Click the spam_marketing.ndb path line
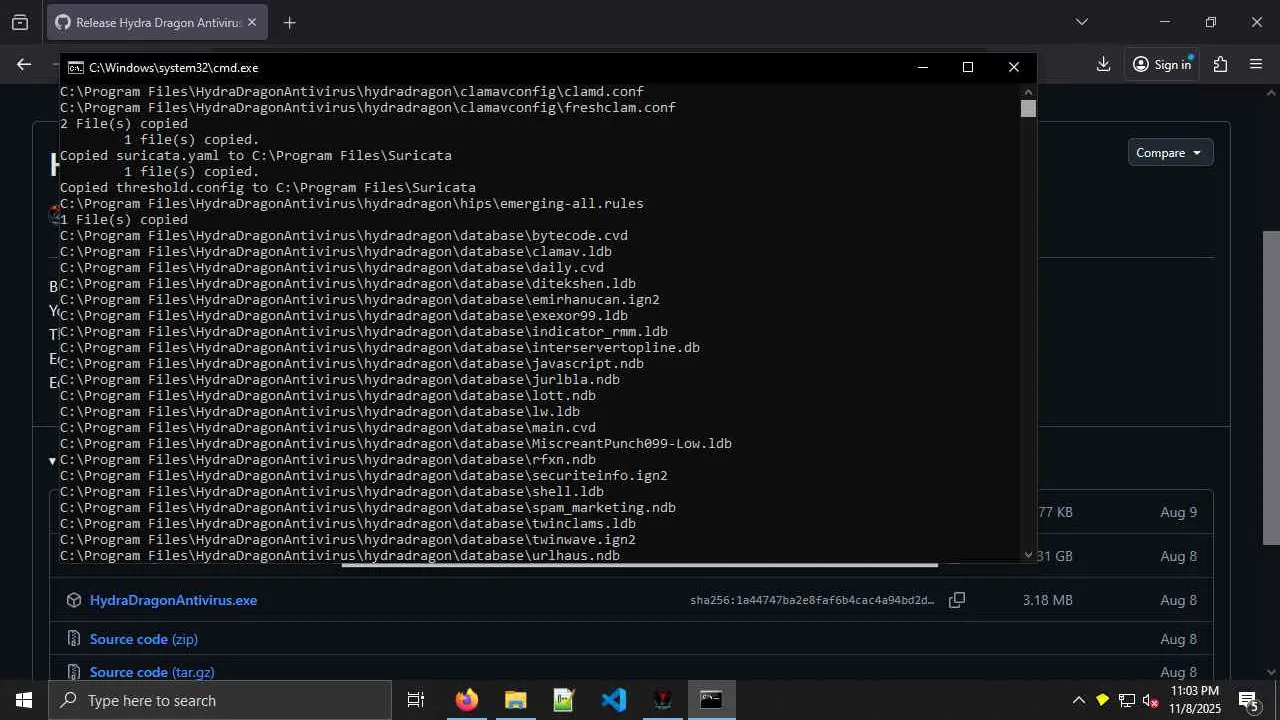 tap(367, 508)
